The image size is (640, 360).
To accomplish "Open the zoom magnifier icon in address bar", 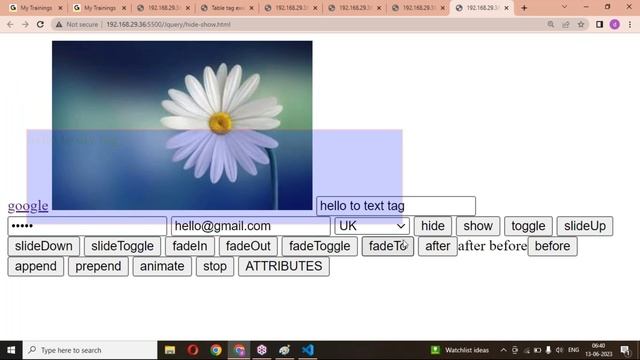I will pyautogui.click(x=551, y=24).
